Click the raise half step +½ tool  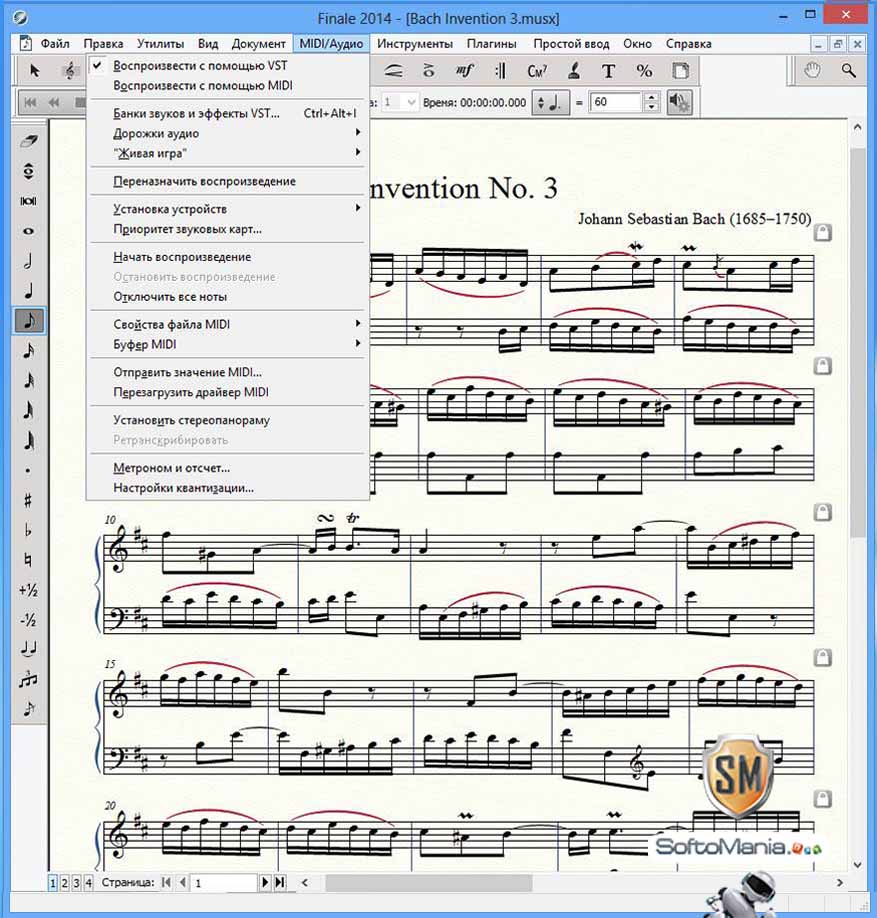tap(29, 590)
